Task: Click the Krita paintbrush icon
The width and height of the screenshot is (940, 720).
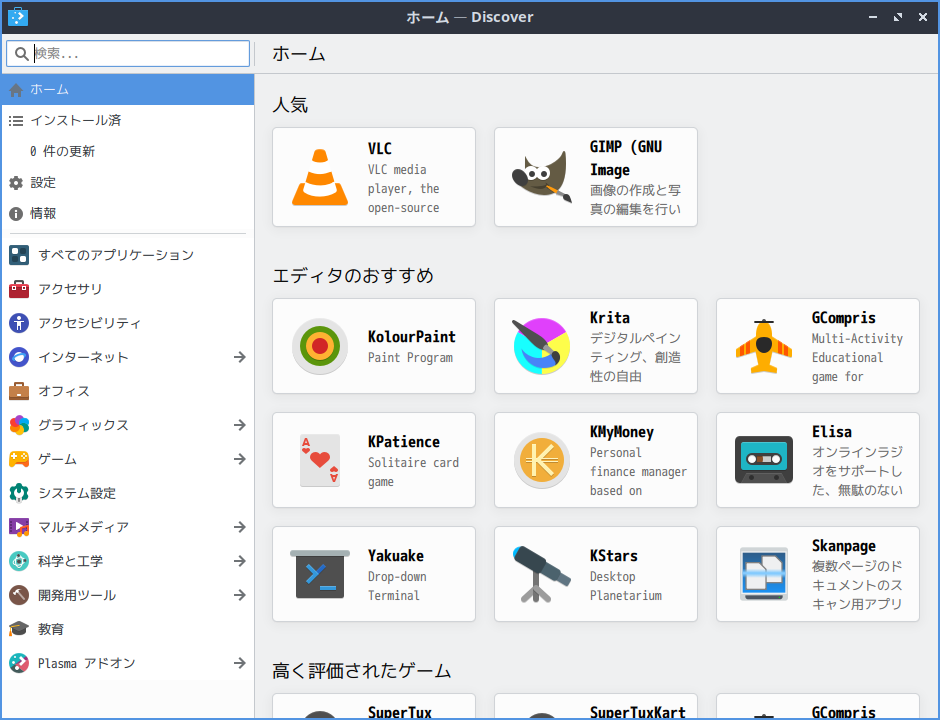Action: [541, 346]
